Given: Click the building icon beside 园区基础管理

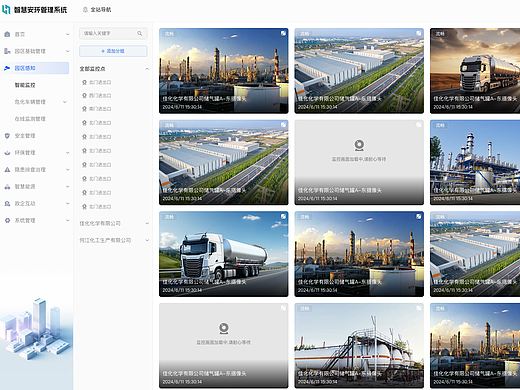Looking at the screenshot, I should pyautogui.click(x=7, y=51).
